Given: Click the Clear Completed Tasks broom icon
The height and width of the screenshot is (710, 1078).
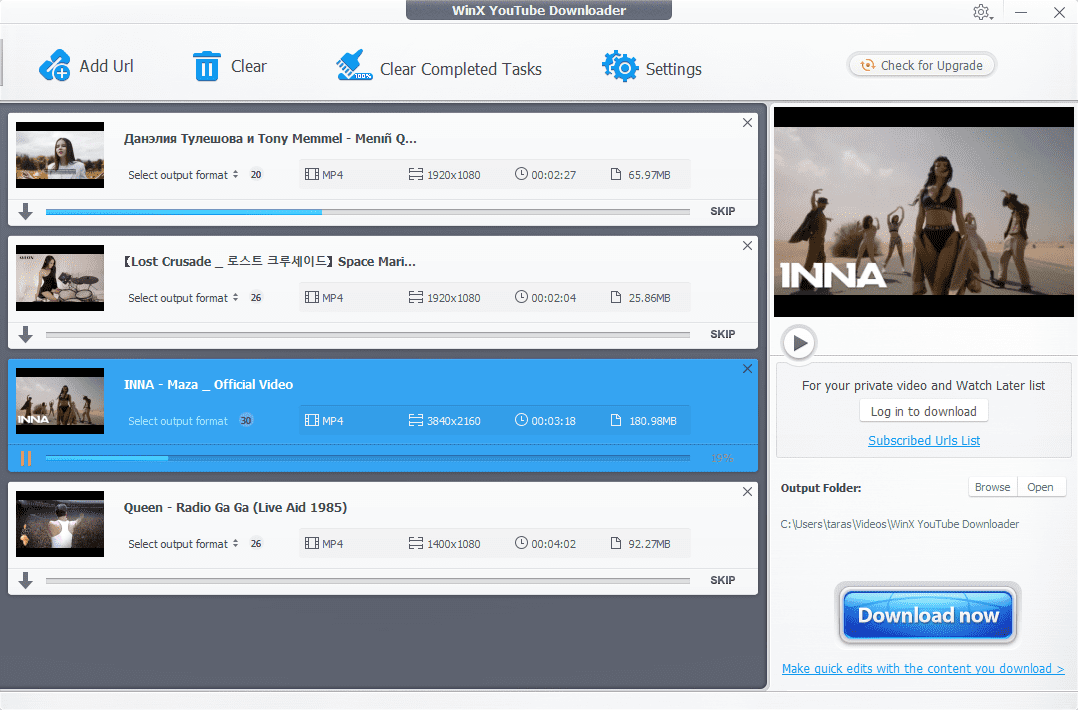Looking at the screenshot, I should click(x=354, y=66).
